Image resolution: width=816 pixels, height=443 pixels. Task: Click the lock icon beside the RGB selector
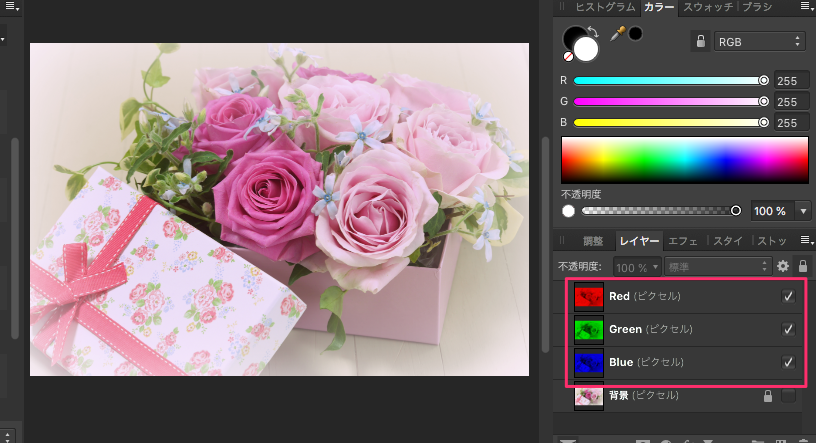point(700,41)
